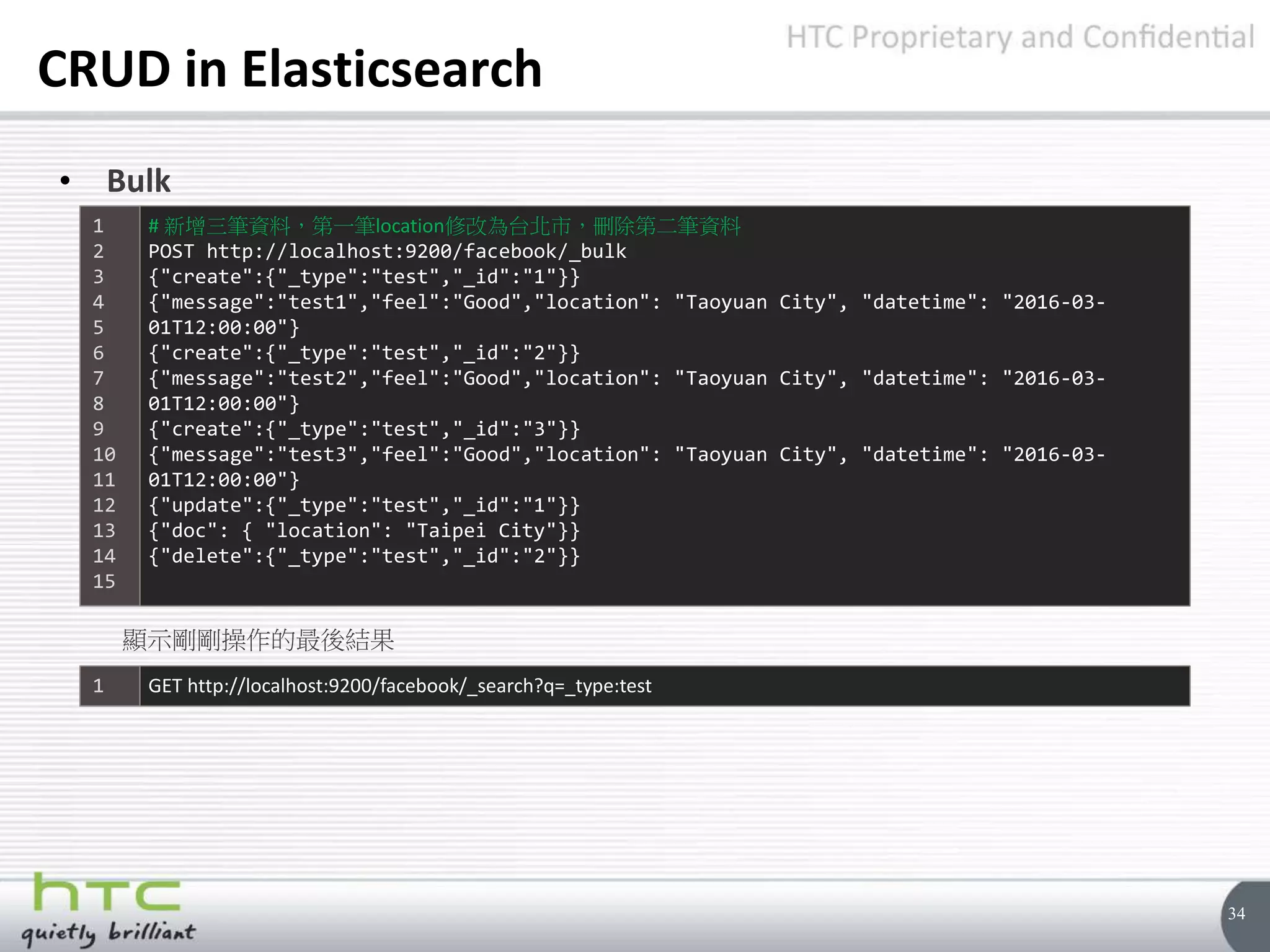Click the update _id 1 line
1270x952 pixels.
364,506
